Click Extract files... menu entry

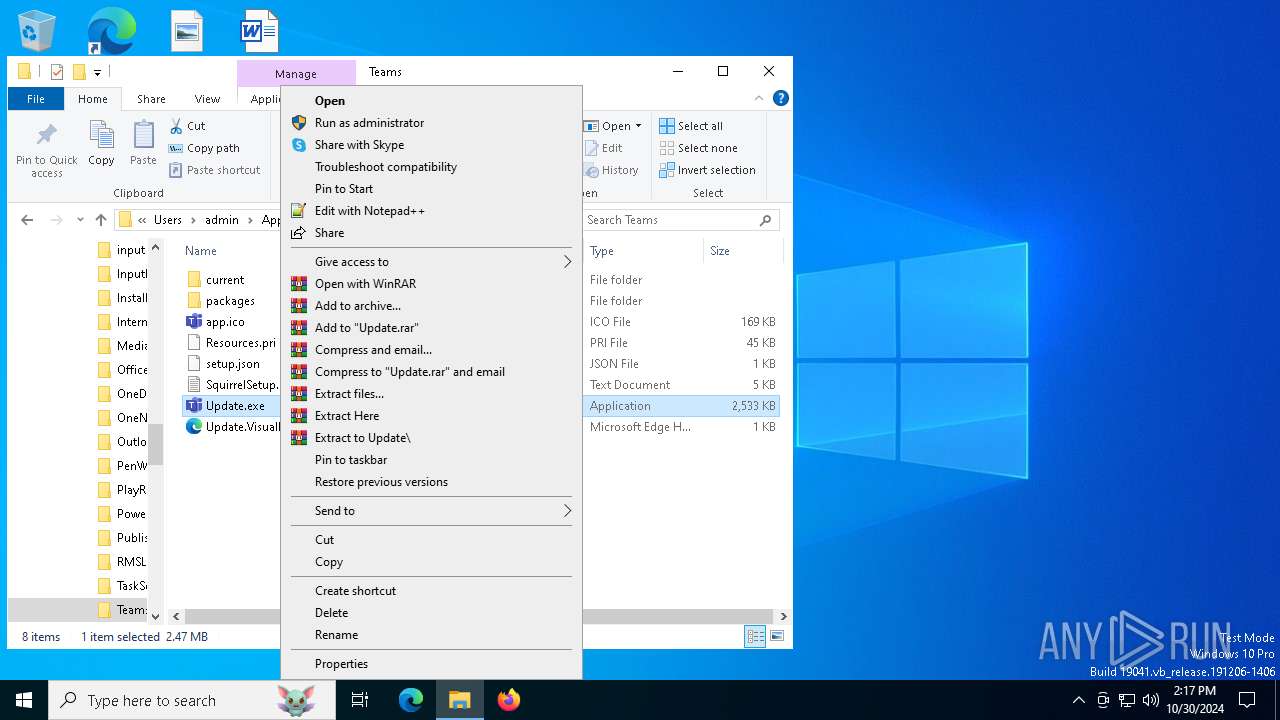click(x=431, y=394)
